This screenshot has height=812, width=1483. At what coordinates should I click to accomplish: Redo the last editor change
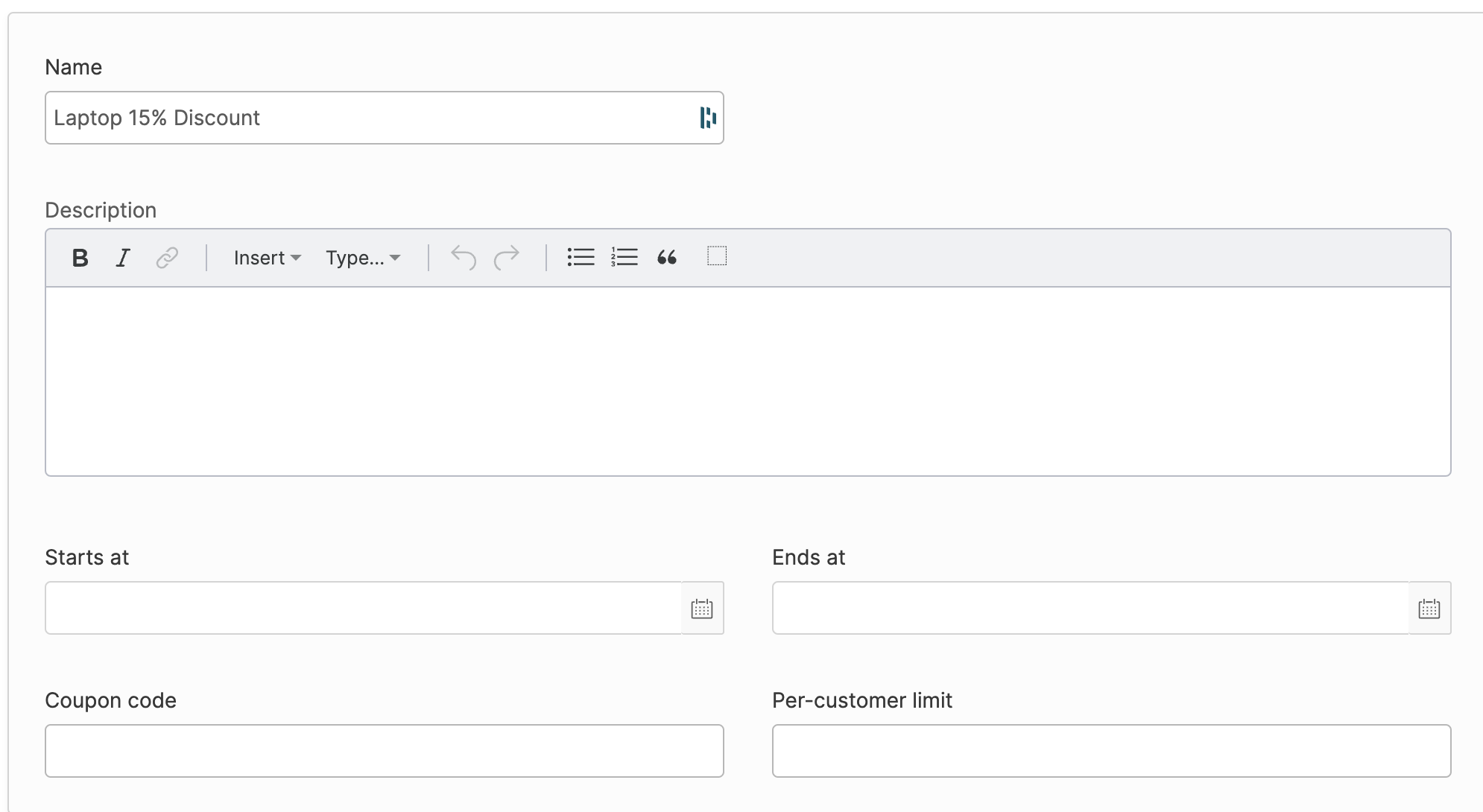507,258
